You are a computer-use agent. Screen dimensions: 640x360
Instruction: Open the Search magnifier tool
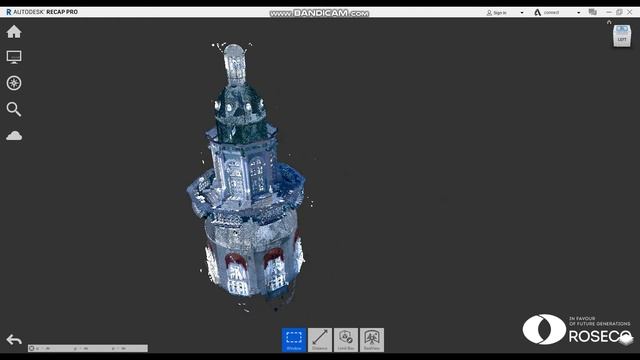tap(14, 109)
